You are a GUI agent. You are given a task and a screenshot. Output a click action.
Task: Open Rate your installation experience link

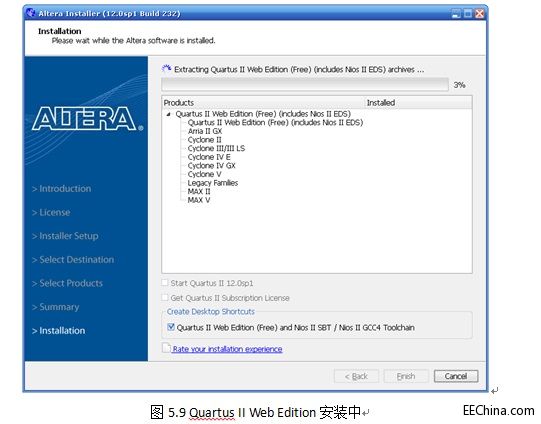(x=227, y=349)
